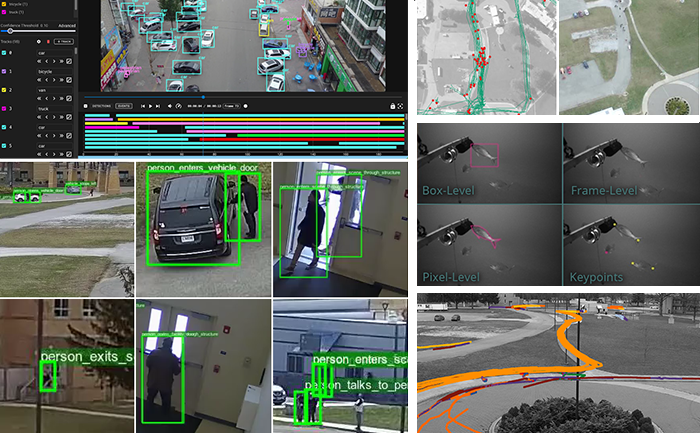The height and width of the screenshot is (433, 700).
Task: Click the Pixel-Level fish example image
Action: (x=489, y=245)
